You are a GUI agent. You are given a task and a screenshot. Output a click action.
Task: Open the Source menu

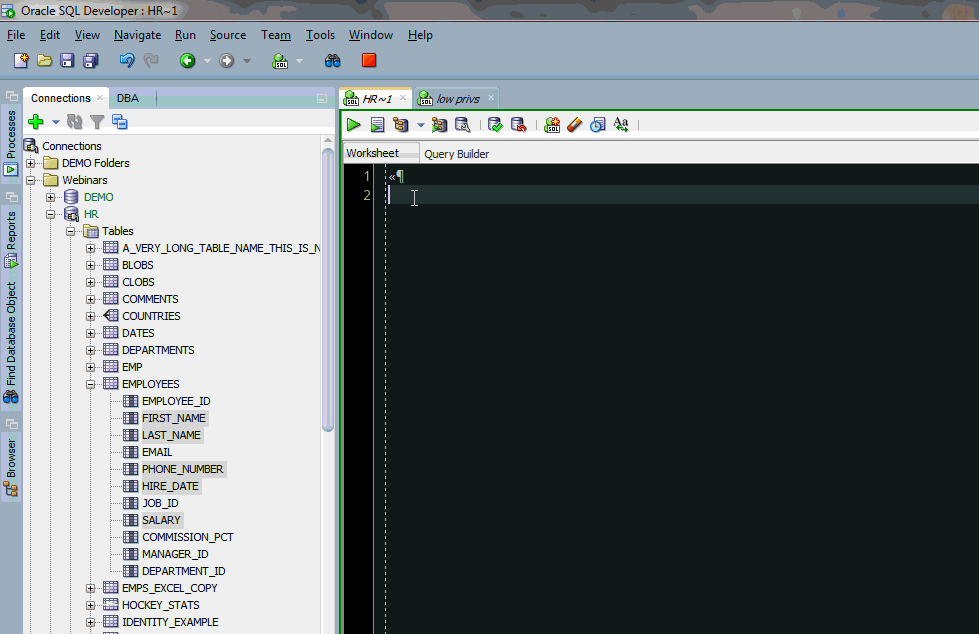[x=228, y=35]
